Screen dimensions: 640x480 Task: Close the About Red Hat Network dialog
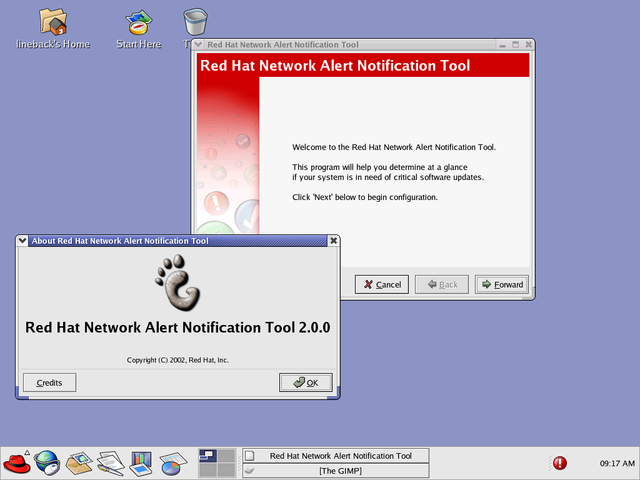(333, 241)
